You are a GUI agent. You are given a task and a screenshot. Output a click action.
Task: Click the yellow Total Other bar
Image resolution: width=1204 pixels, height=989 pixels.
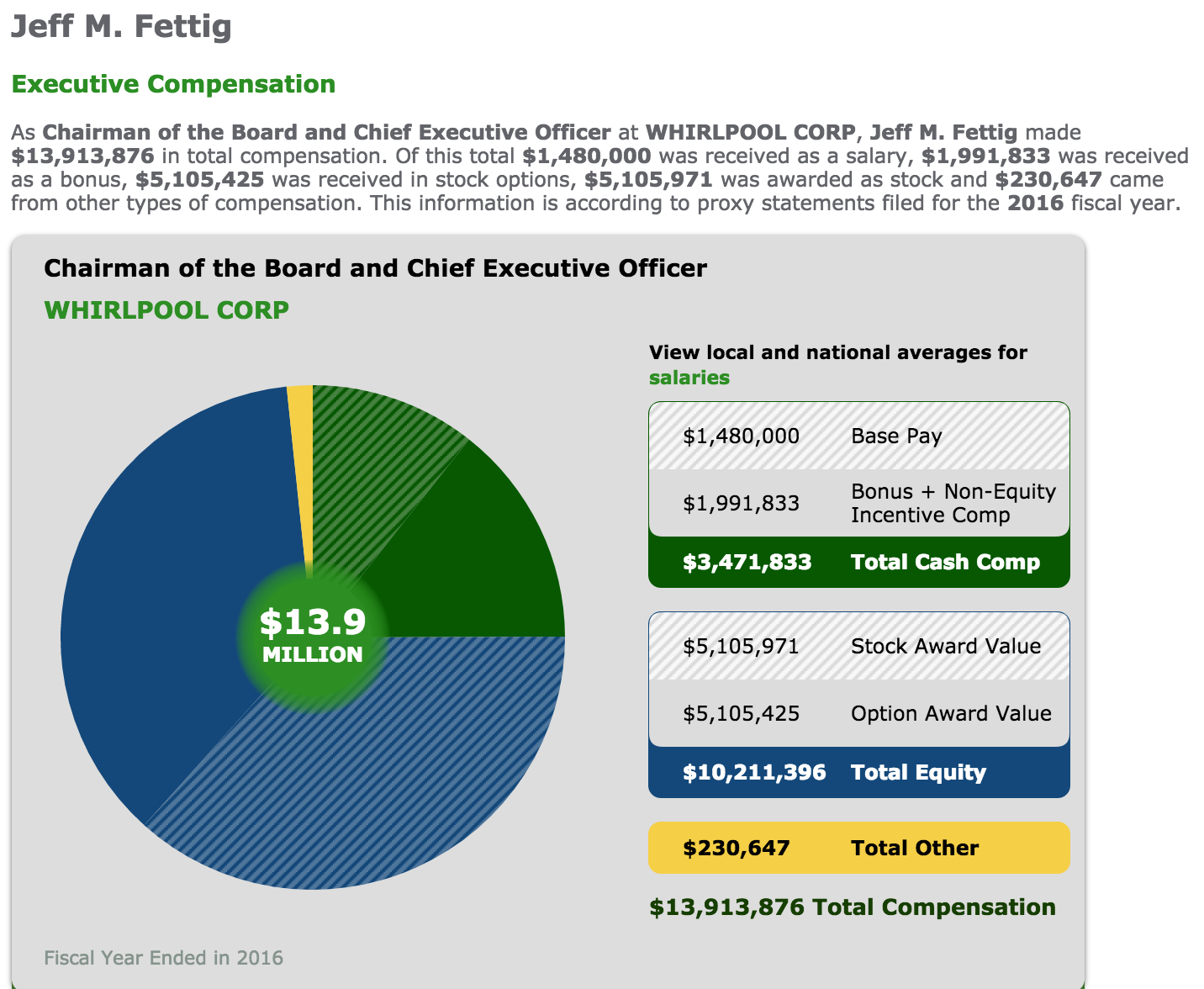point(858,848)
